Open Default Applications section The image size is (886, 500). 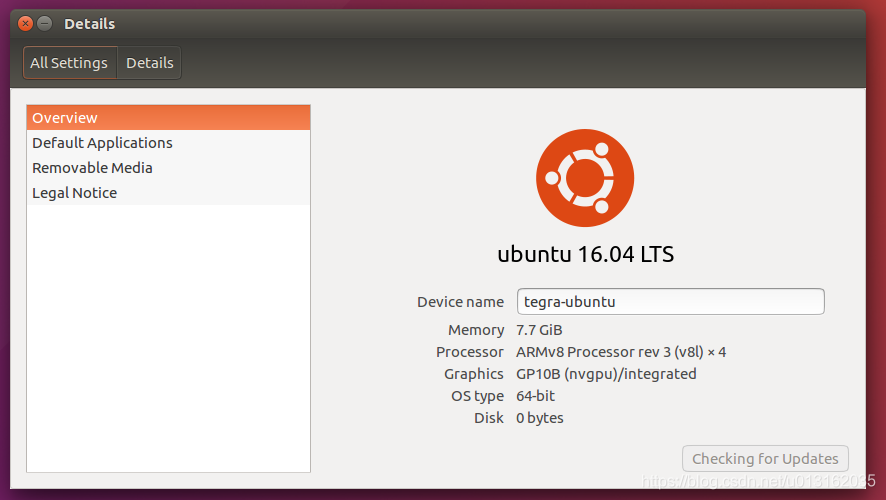168,143
